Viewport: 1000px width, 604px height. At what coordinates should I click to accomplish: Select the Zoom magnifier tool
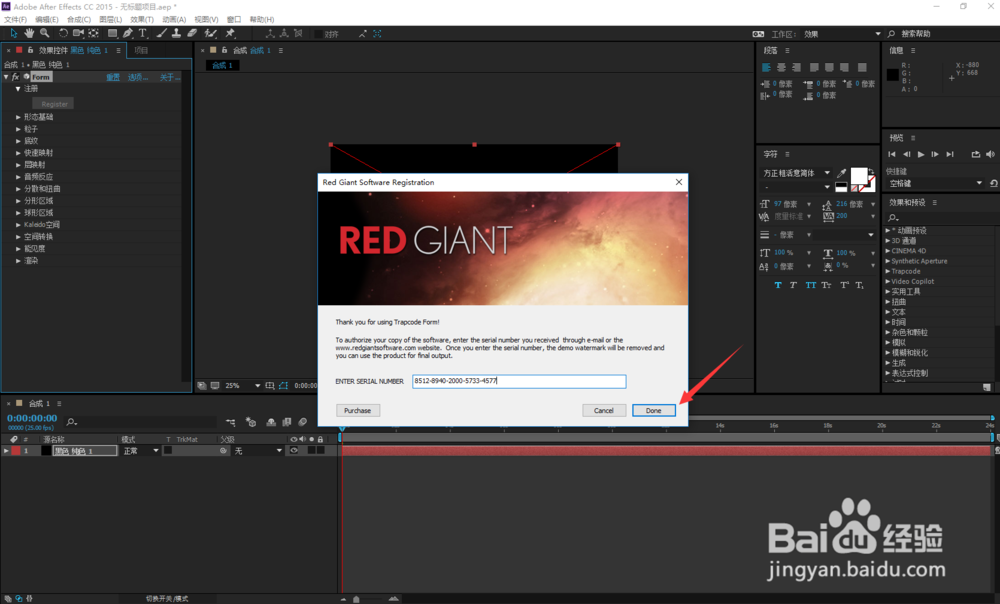click(x=44, y=33)
